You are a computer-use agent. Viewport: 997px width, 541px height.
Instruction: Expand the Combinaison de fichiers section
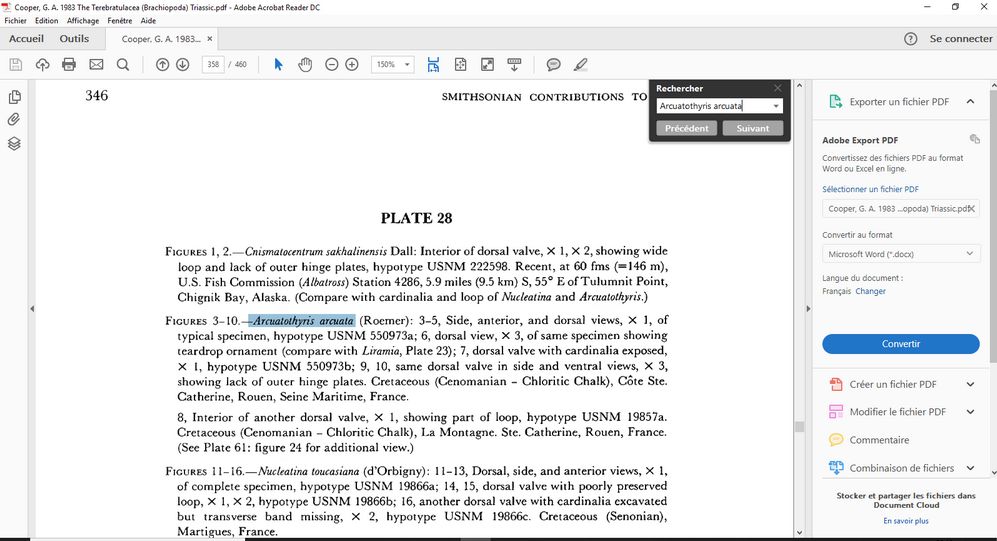(x=970, y=468)
